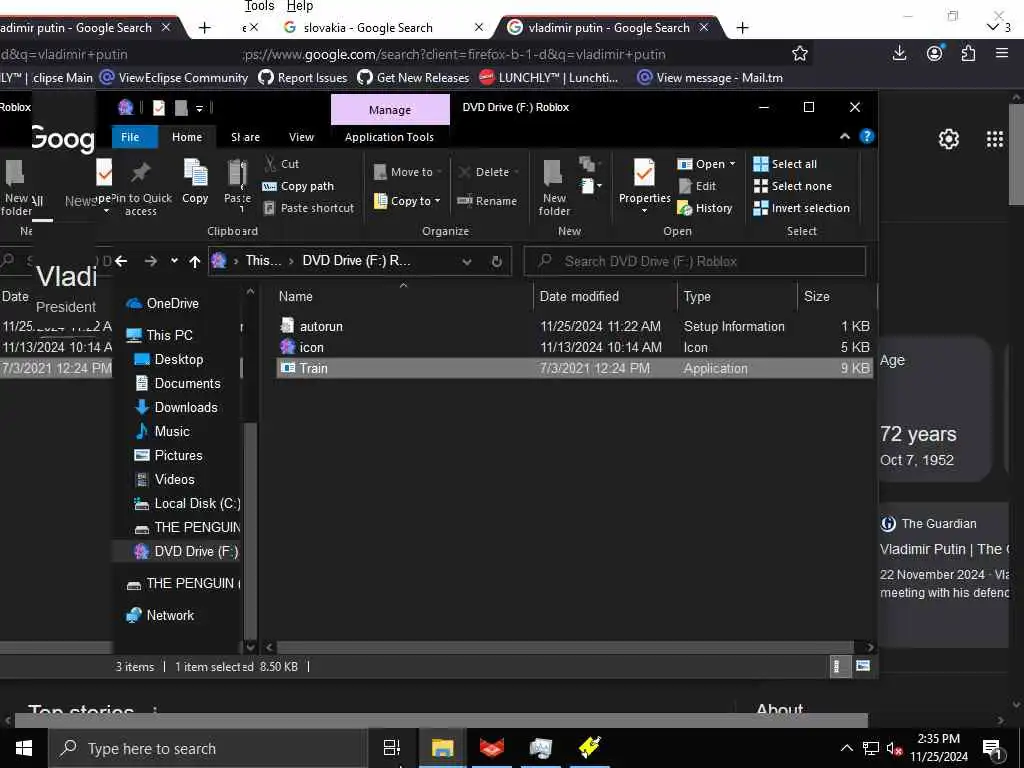Switch to the Home ribbon tab
Image resolution: width=1024 pixels, height=768 pixels.
point(187,137)
